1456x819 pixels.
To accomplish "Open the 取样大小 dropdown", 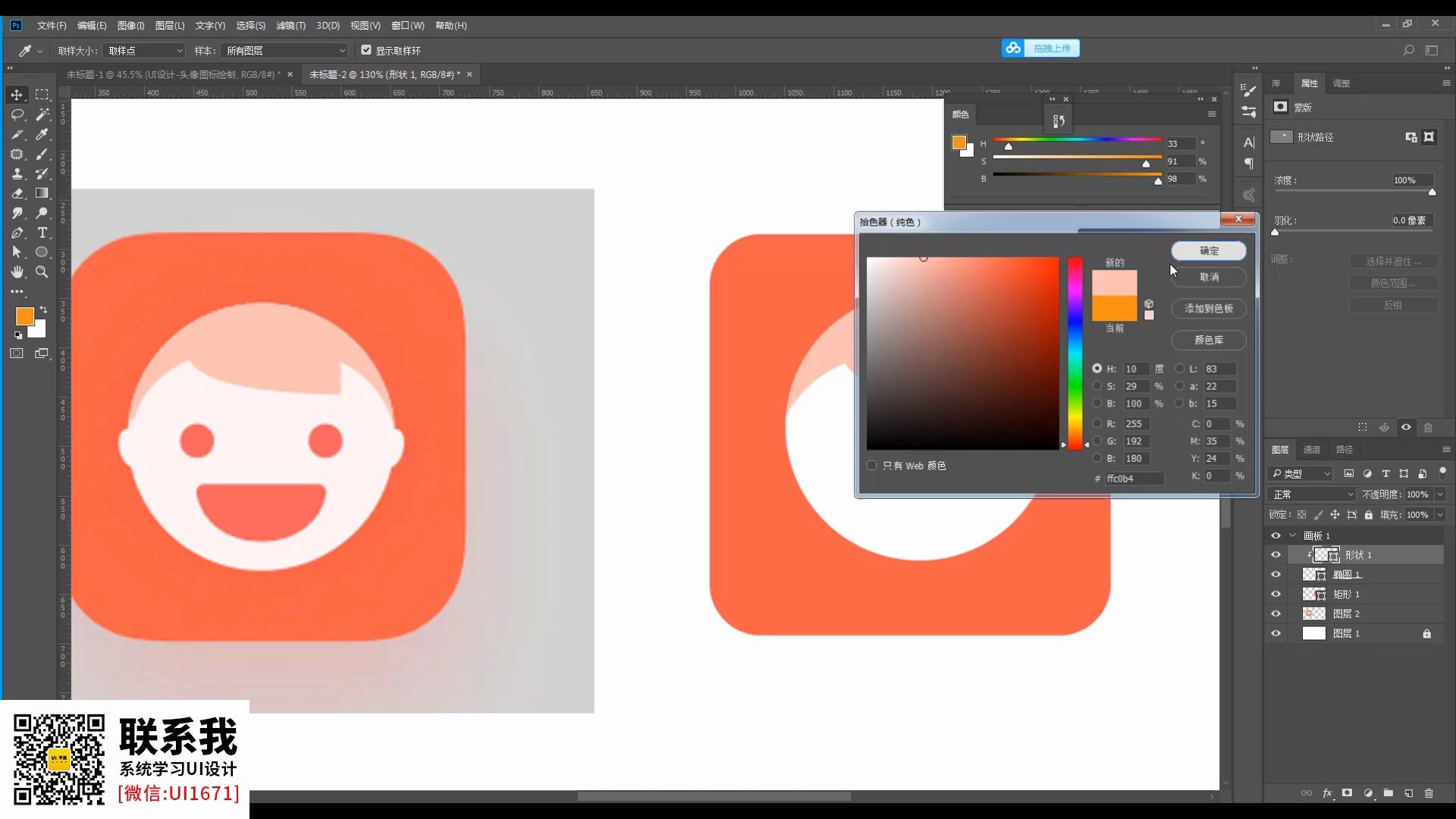I will 144,51.
